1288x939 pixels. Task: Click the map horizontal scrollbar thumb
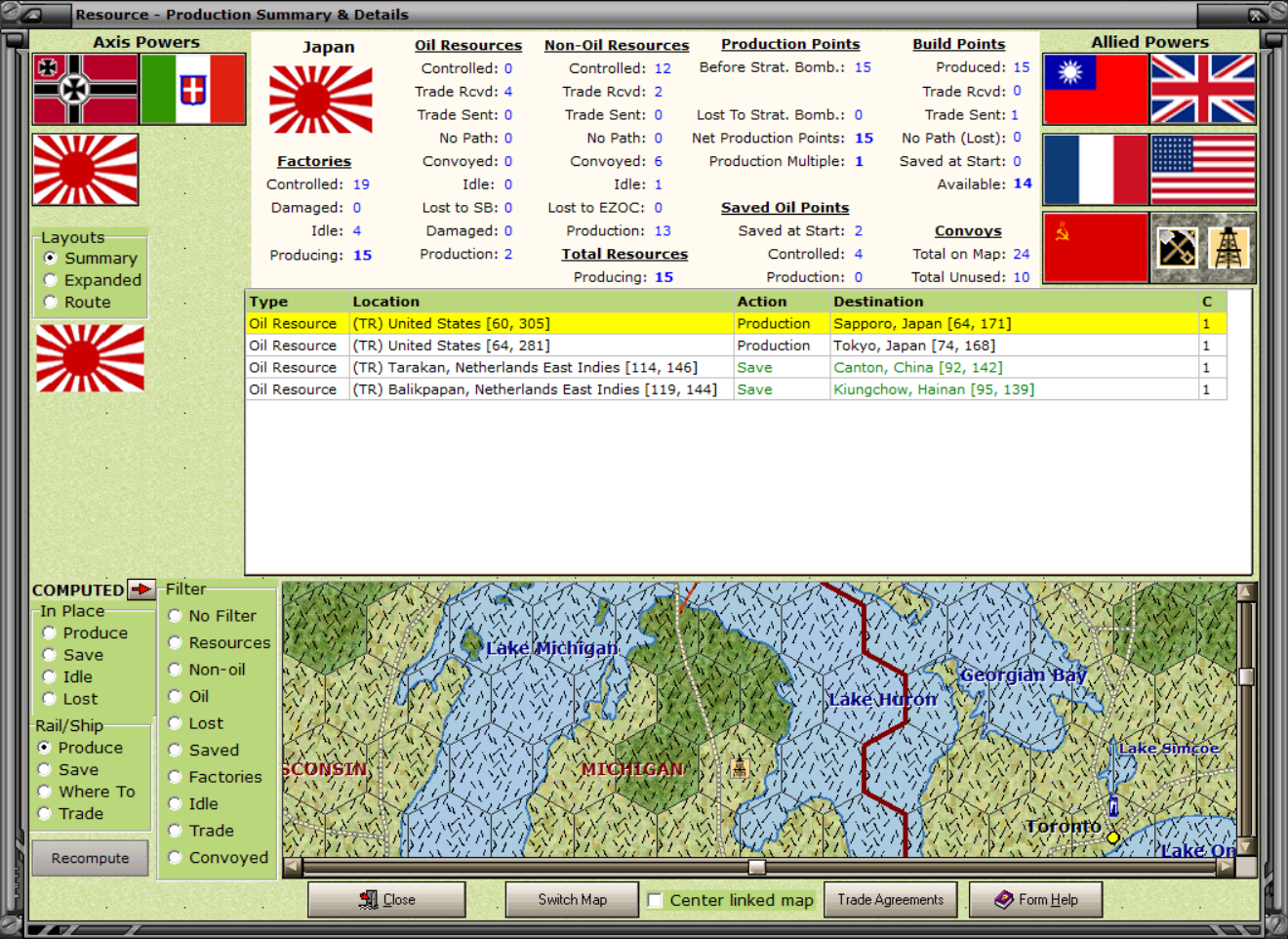[757, 867]
